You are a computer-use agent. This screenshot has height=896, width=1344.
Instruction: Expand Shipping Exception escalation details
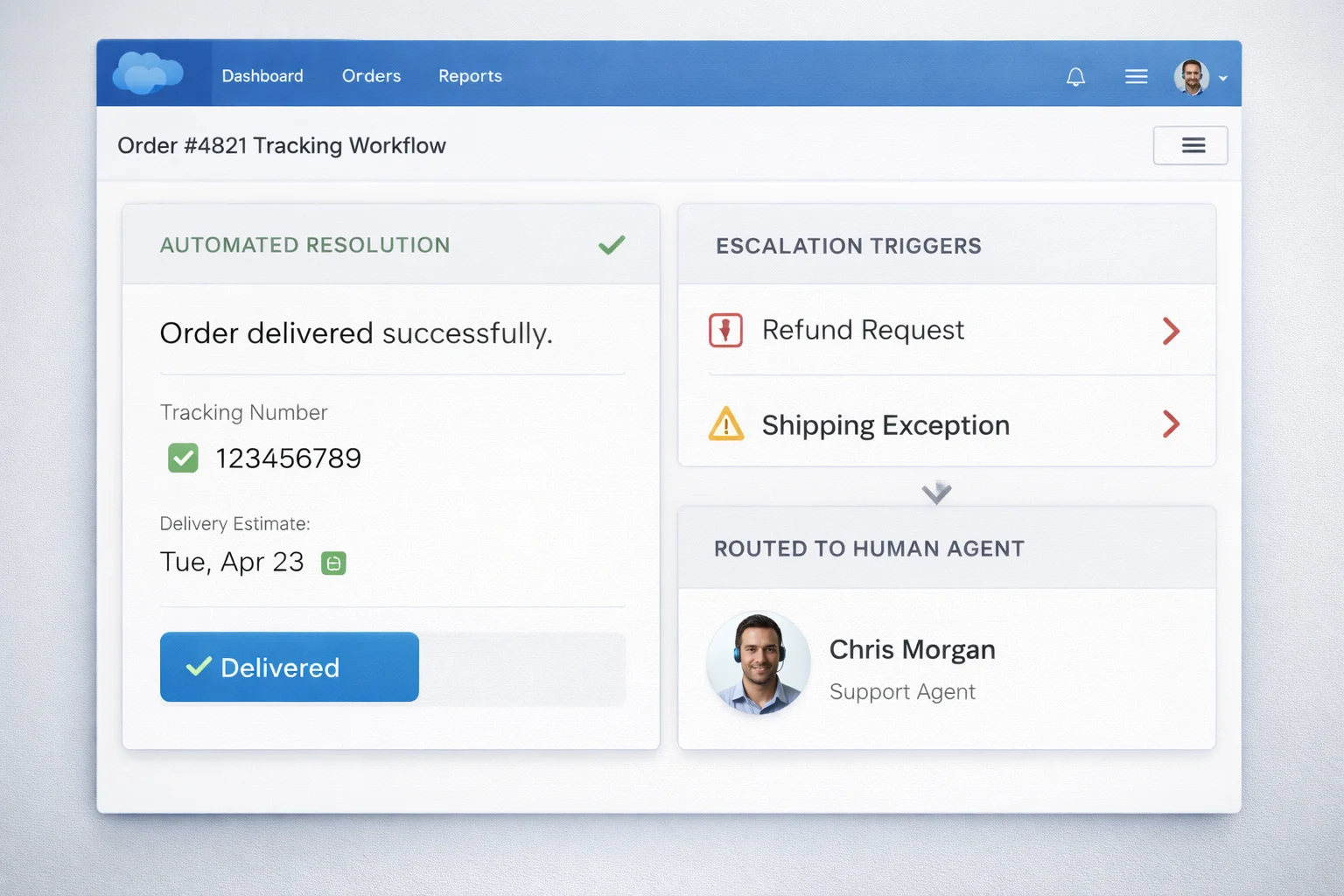(1172, 424)
